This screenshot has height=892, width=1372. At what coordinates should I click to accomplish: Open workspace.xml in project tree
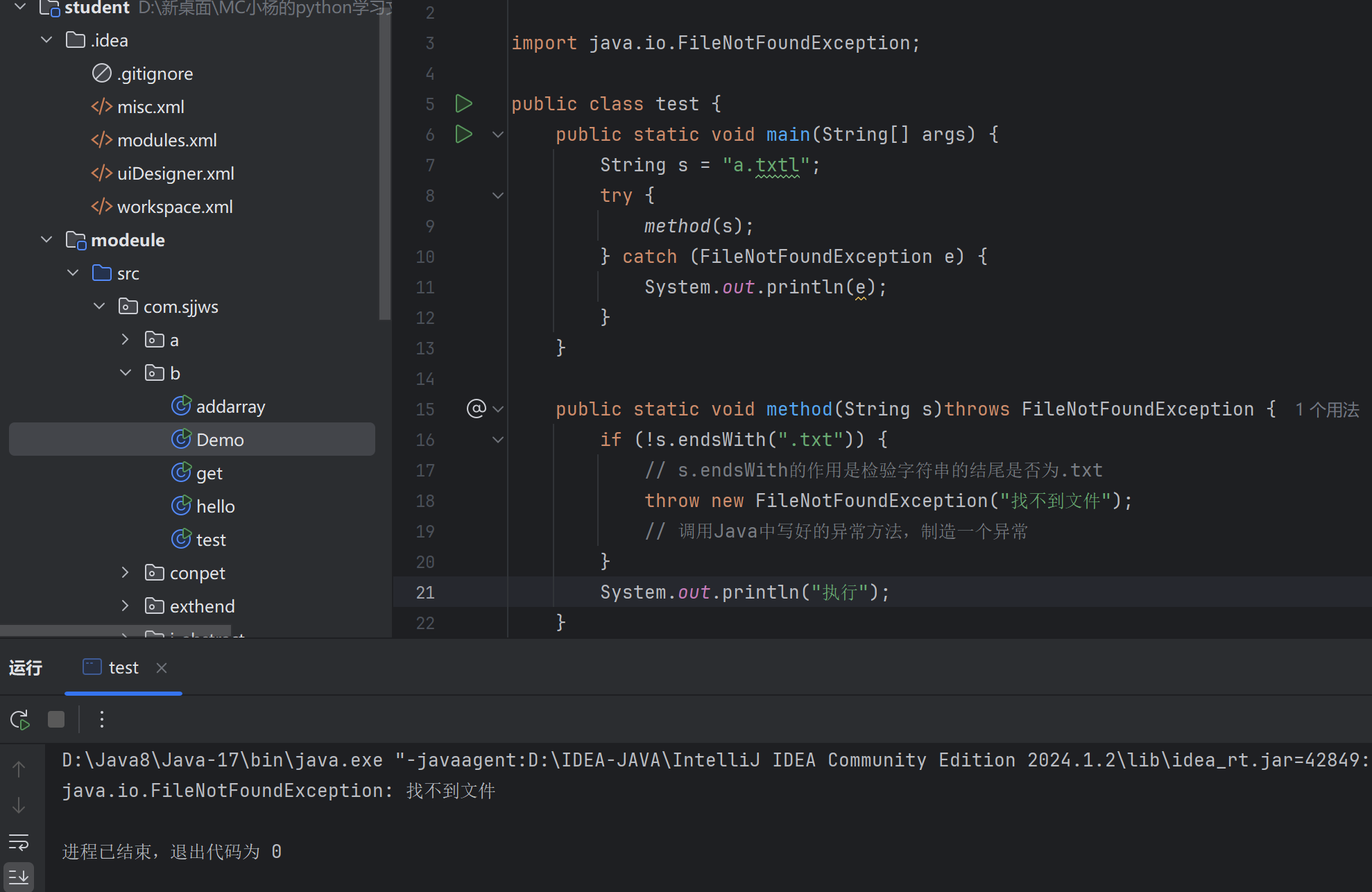(175, 207)
